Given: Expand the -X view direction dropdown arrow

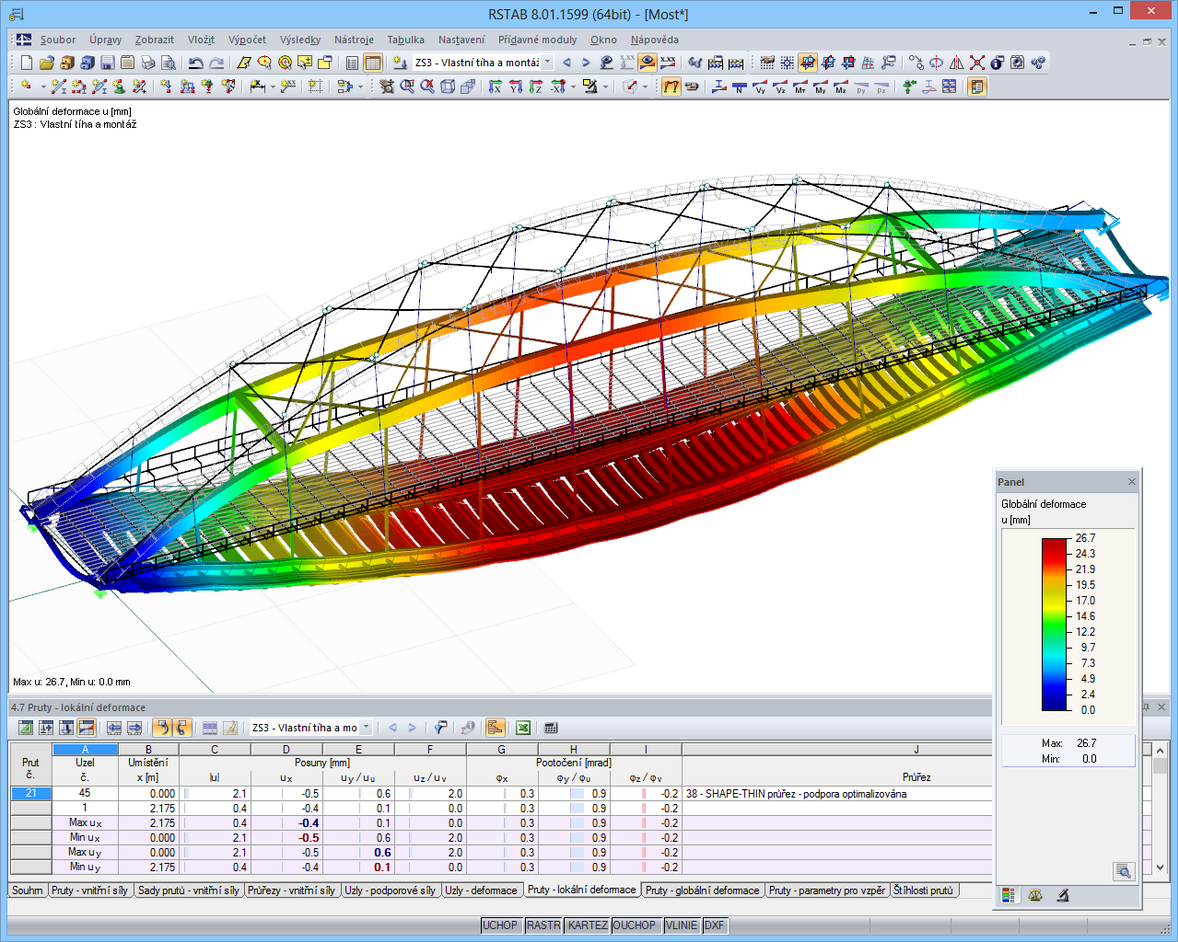Looking at the screenshot, I should [x=573, y=86].
